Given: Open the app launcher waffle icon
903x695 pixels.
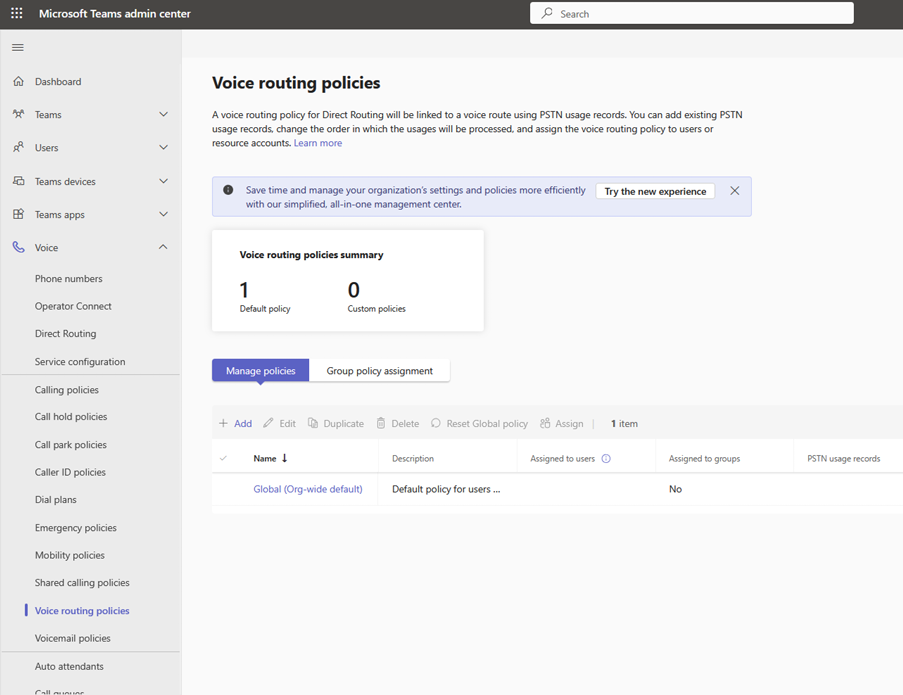Looking at the screenshot, I should [x=17, y=13].
